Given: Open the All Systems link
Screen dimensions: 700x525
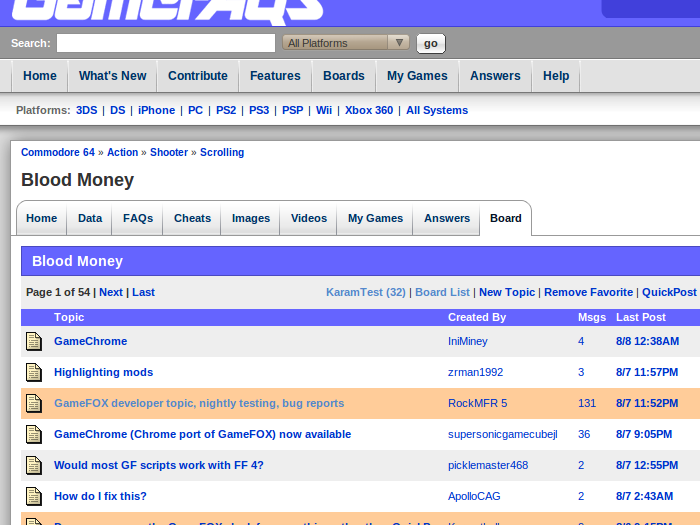Looking at the screenshot, I should tap(437, 110).
